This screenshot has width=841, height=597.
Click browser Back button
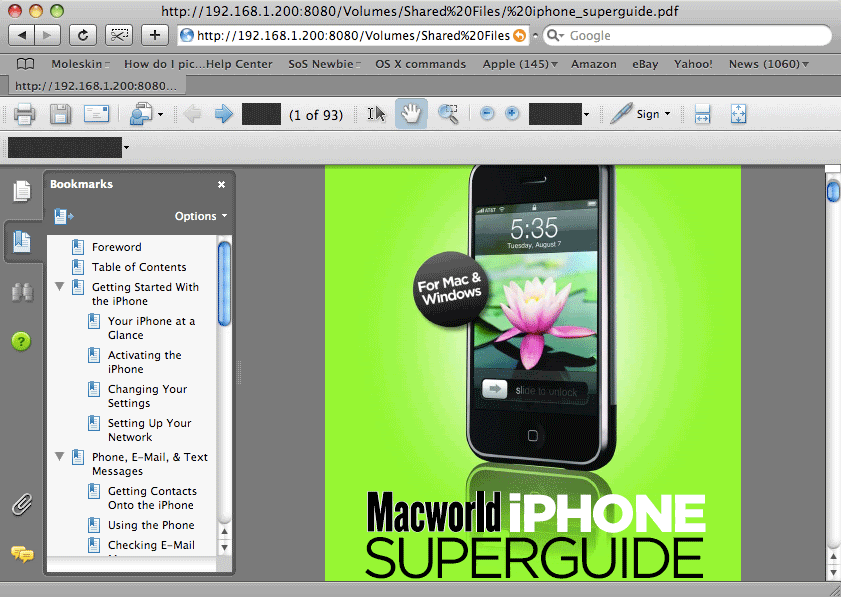22,35
